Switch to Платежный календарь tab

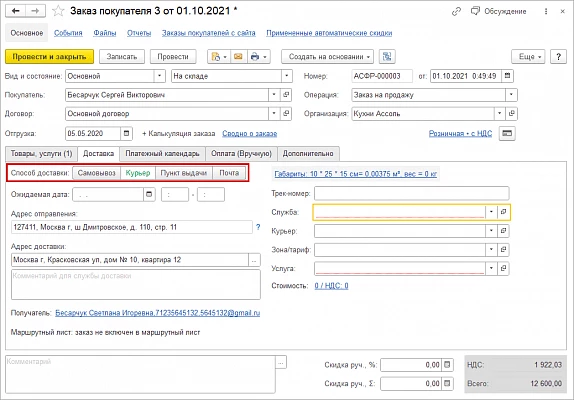coord(162,154)
